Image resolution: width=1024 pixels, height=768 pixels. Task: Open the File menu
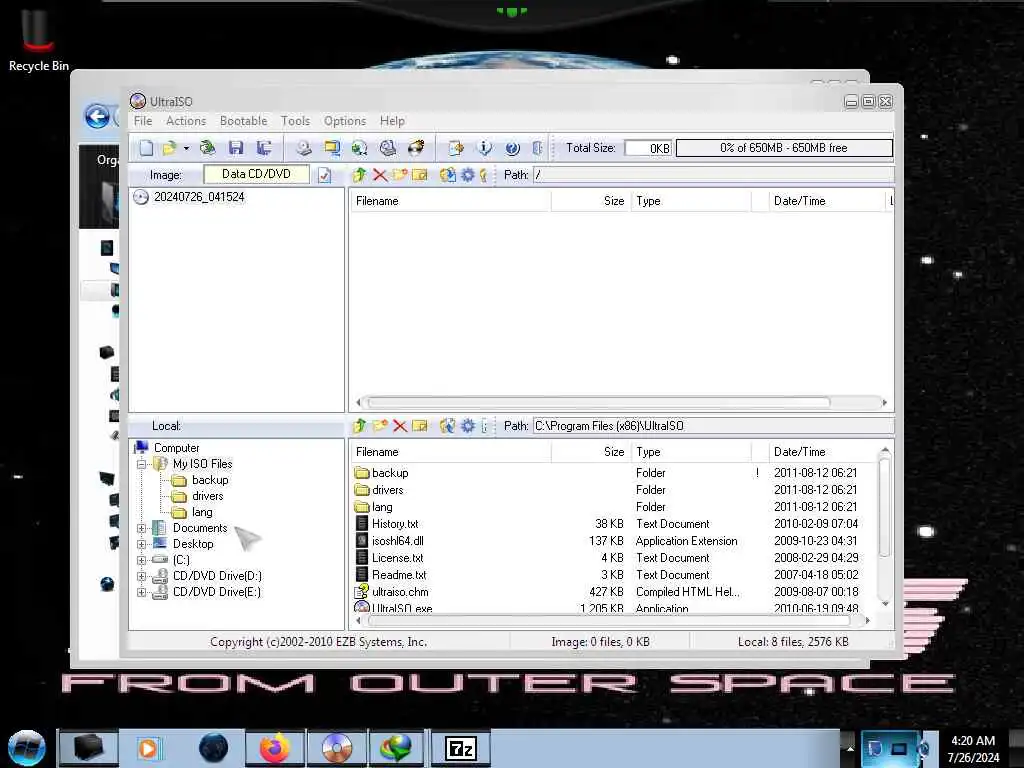pyautogui.click(x=143, y=121)
